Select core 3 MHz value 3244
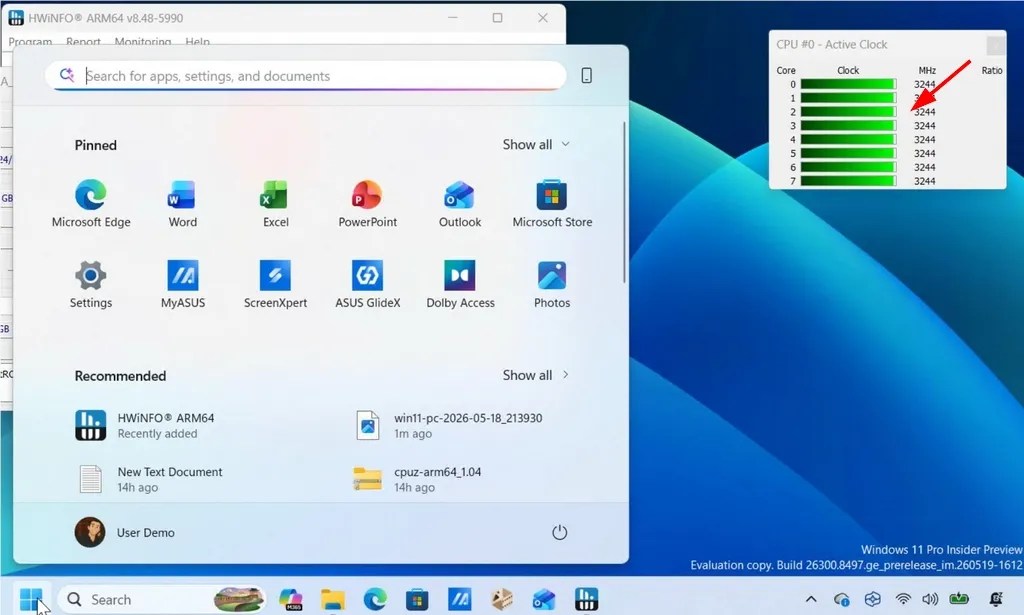 [x=924, y=126]
